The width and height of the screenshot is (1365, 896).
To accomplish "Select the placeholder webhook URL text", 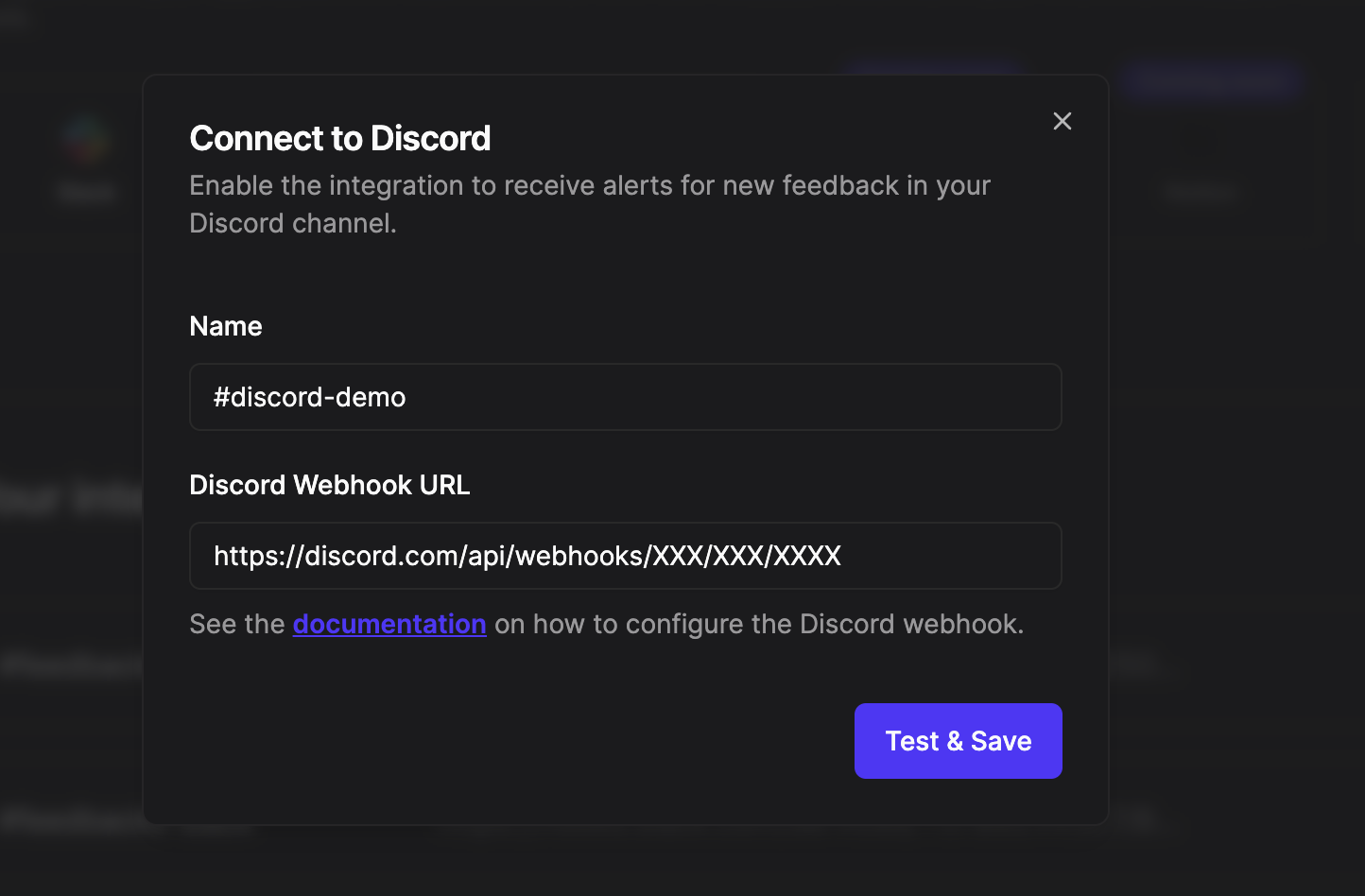I will 527,556.
